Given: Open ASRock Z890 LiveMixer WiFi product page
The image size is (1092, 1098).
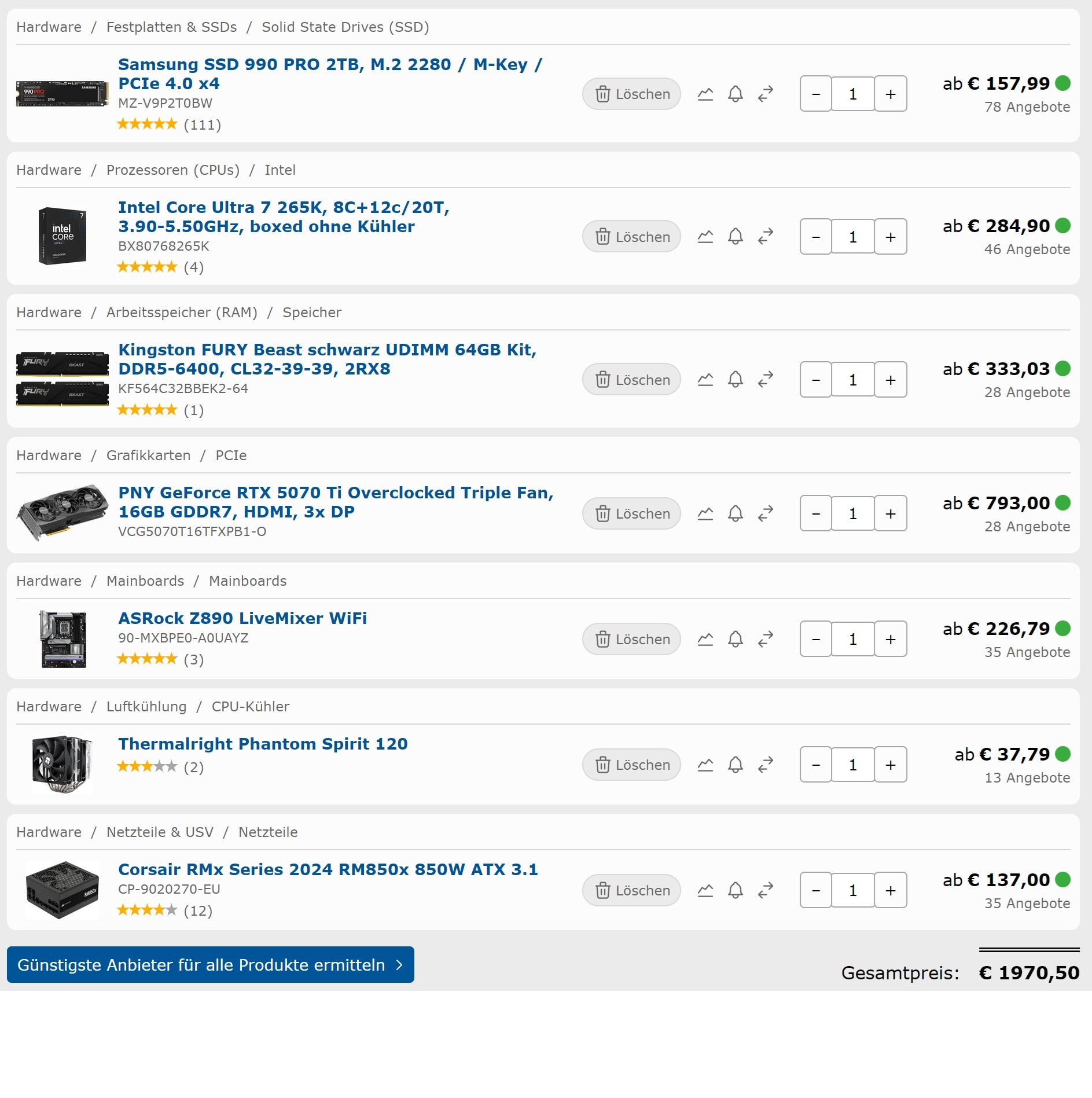Looking at the screenshot, I should (x=242, y=618).
